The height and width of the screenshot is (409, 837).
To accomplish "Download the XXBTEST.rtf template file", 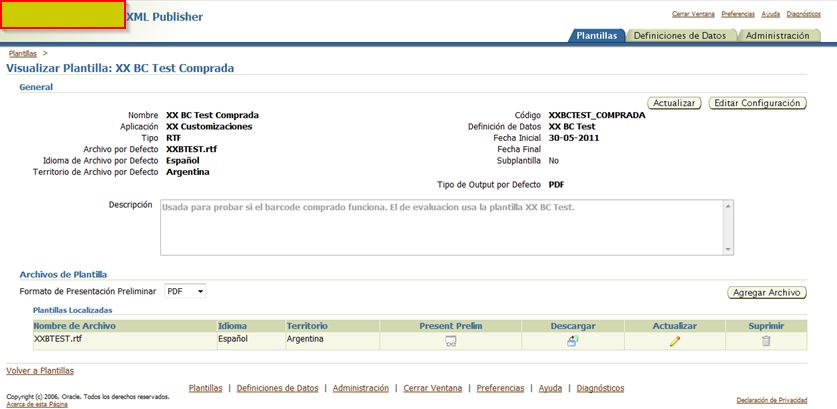I will (x=573, y=341).
